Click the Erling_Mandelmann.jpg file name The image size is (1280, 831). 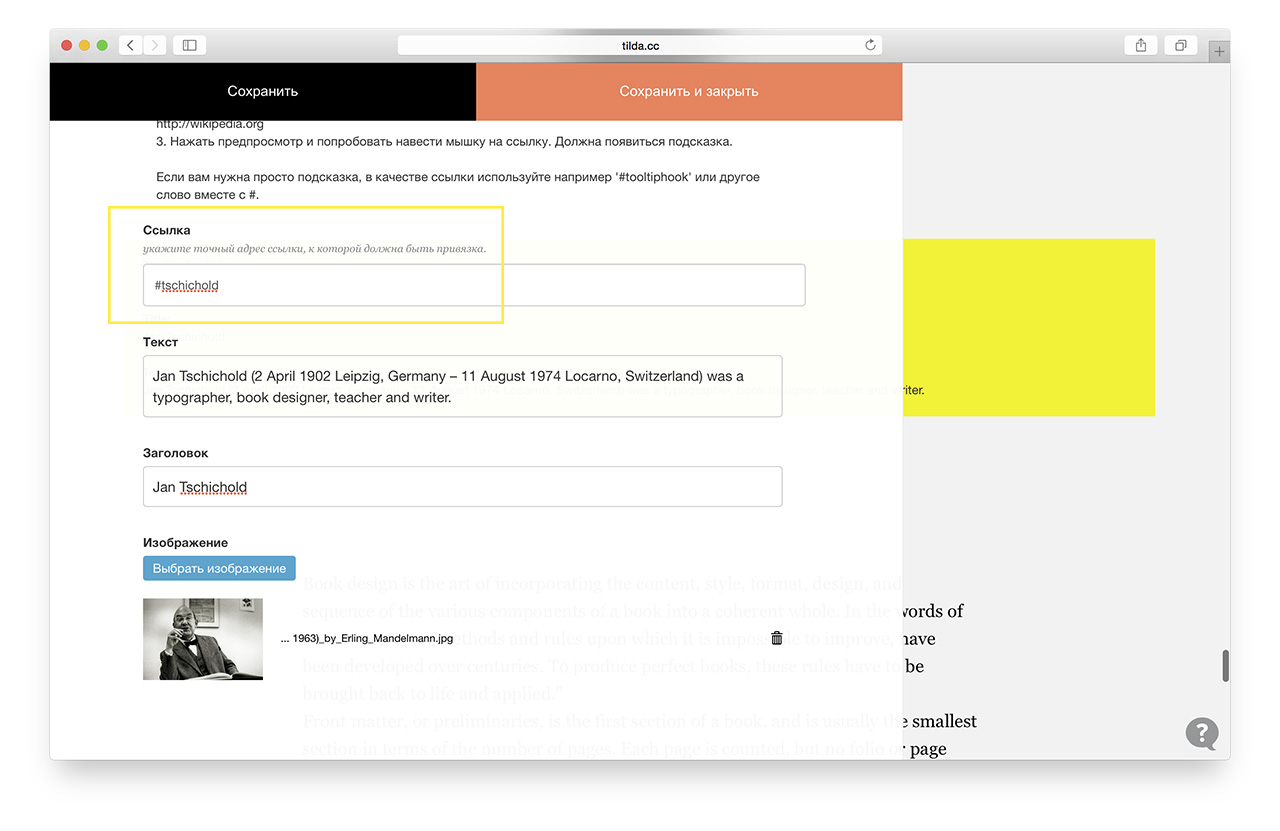point(367,638)
